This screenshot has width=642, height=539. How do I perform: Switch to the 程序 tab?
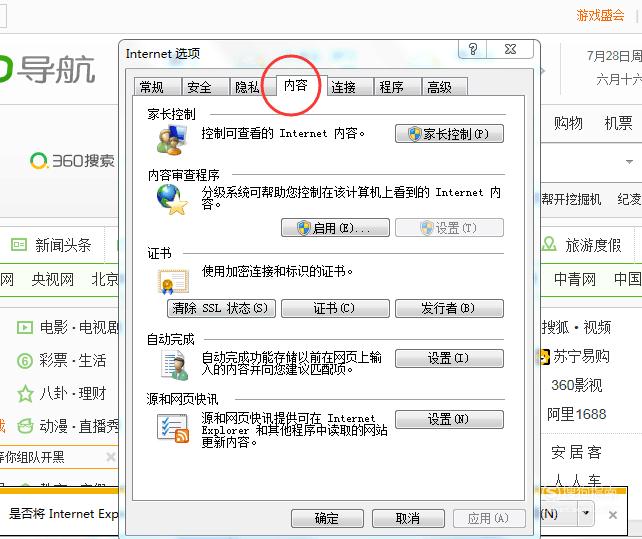point(397,87)
